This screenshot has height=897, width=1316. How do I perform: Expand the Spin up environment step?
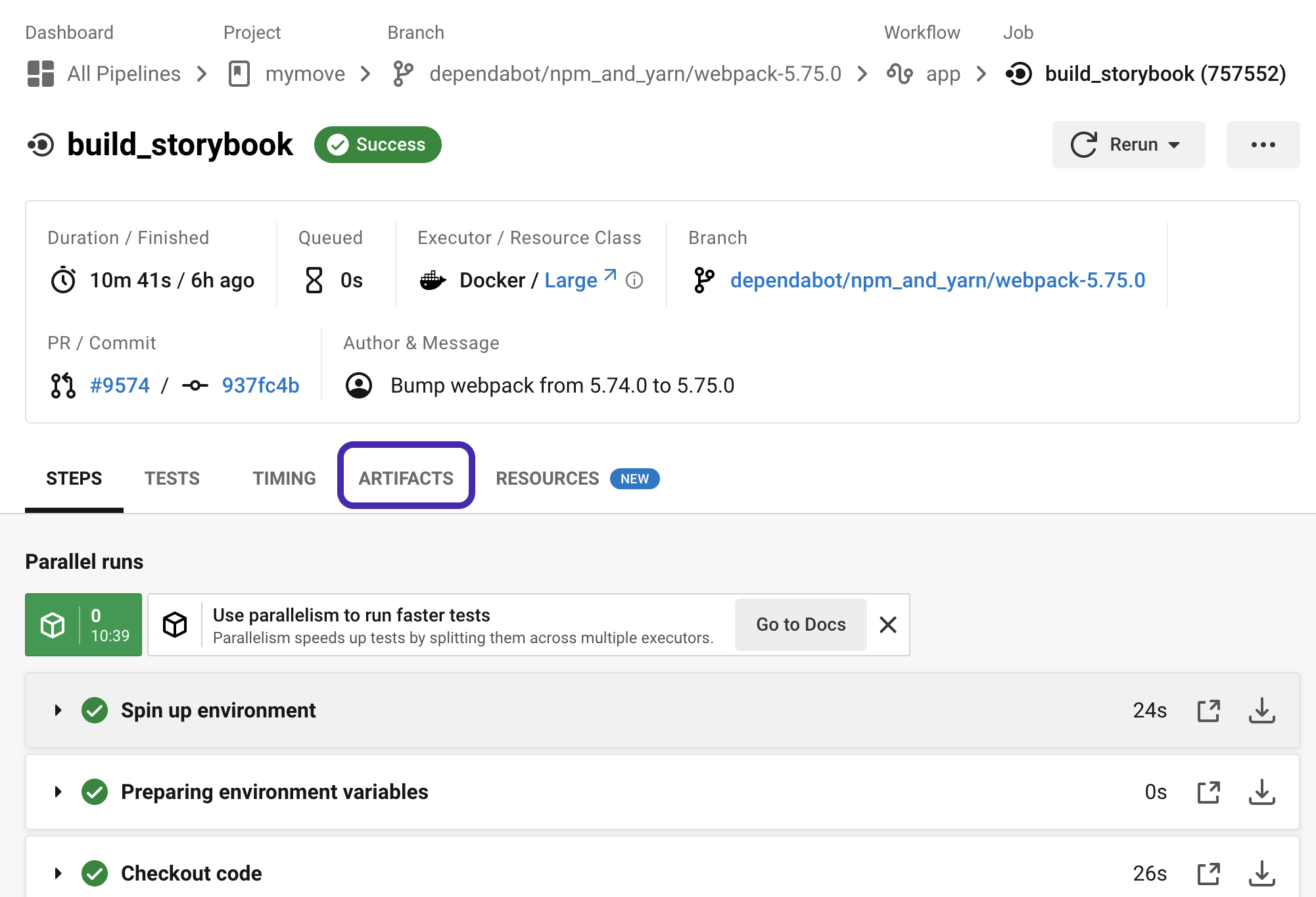pos(57,710)
